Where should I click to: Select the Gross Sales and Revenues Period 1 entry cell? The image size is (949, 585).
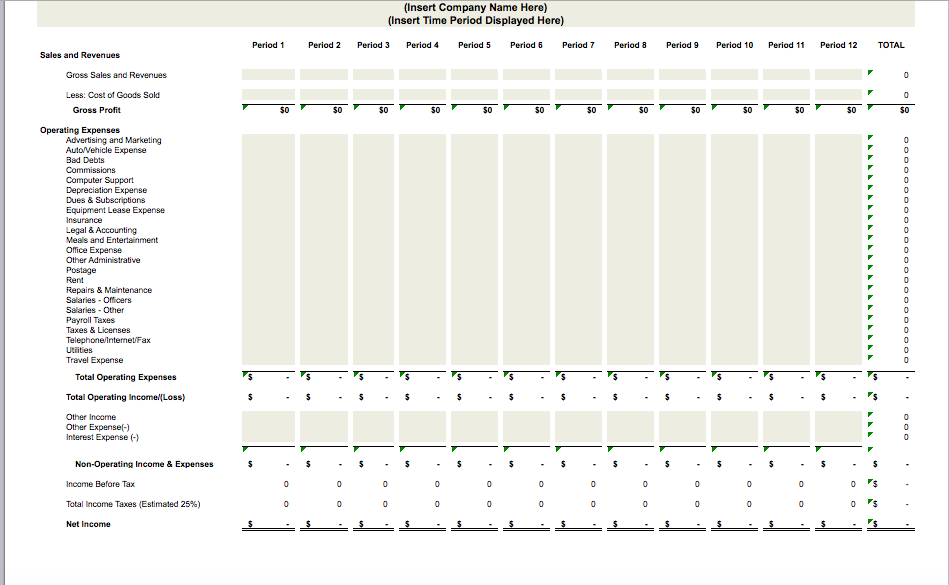pos(268,74)
